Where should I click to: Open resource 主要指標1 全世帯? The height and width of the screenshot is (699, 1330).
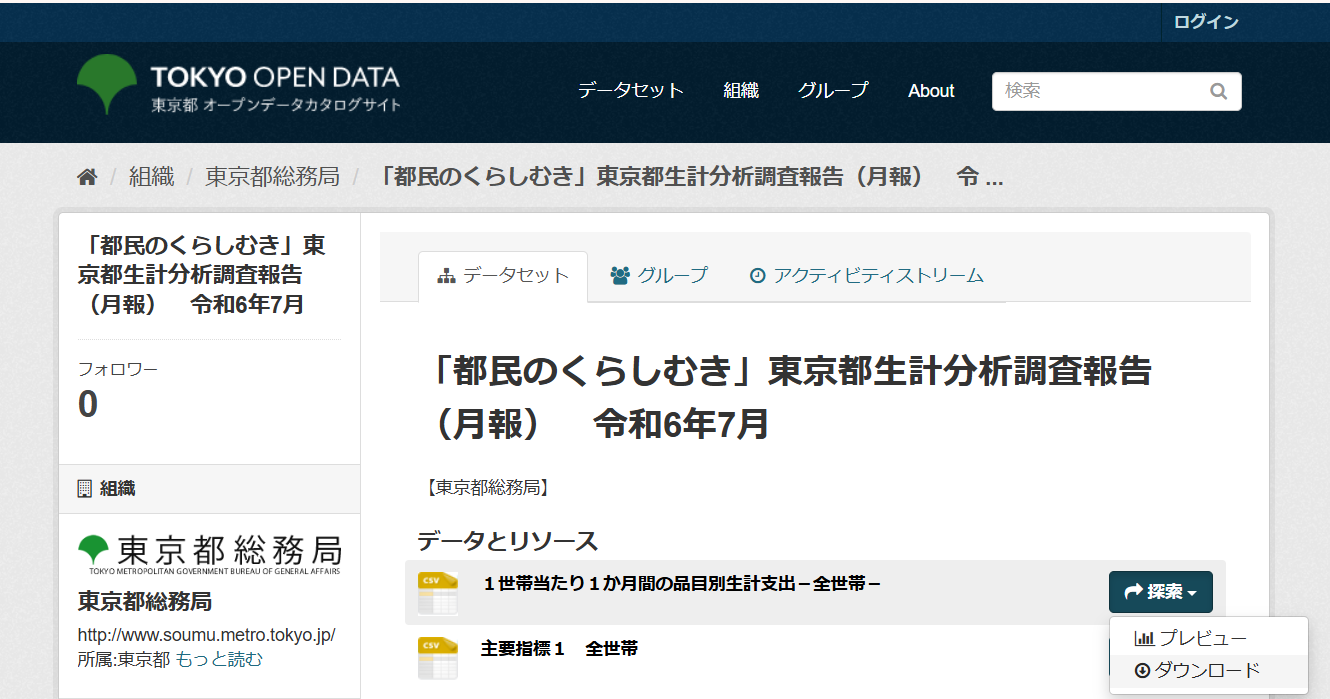(x=559, y=648)
